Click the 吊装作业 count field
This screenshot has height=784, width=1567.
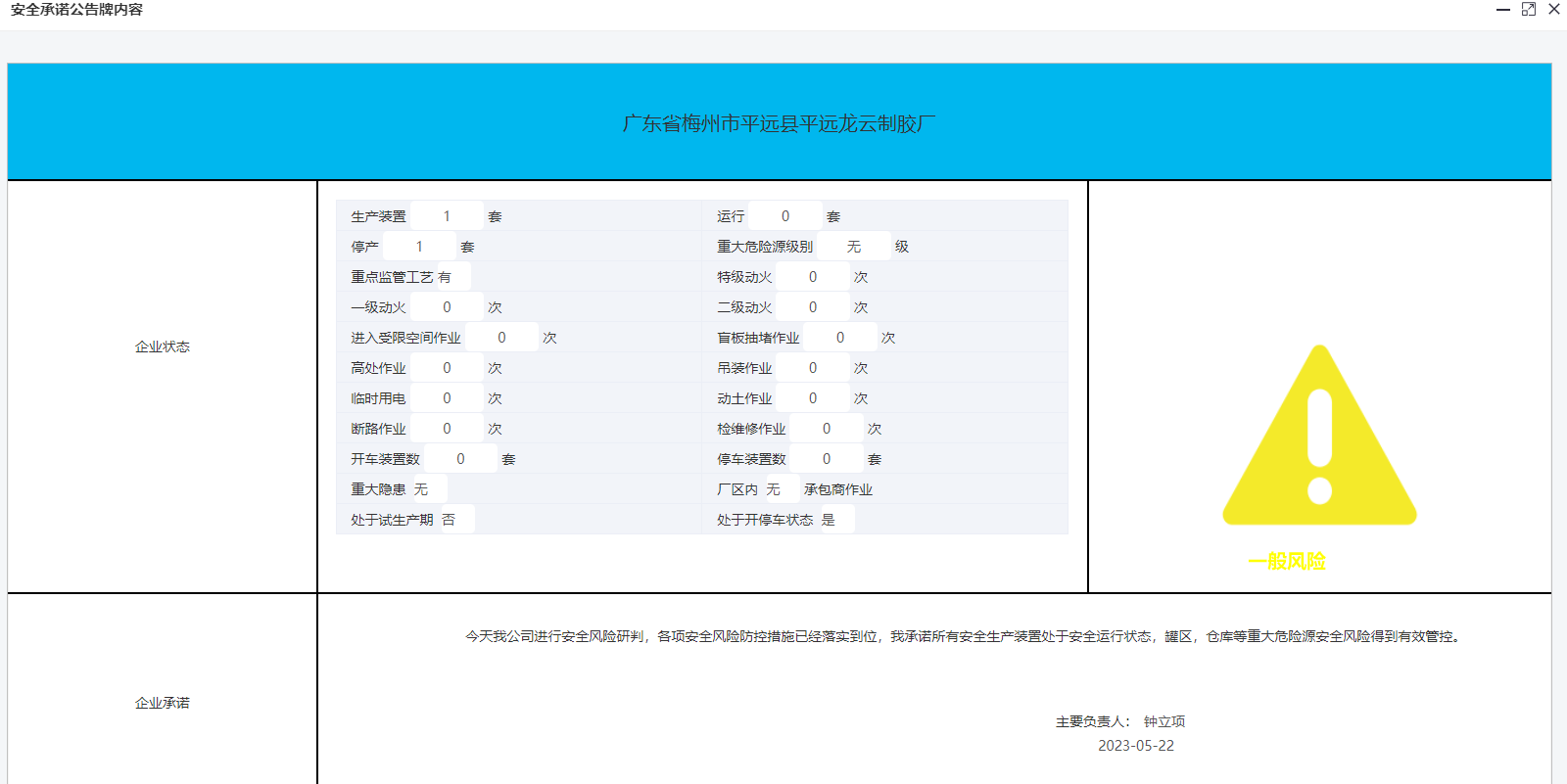813,368
